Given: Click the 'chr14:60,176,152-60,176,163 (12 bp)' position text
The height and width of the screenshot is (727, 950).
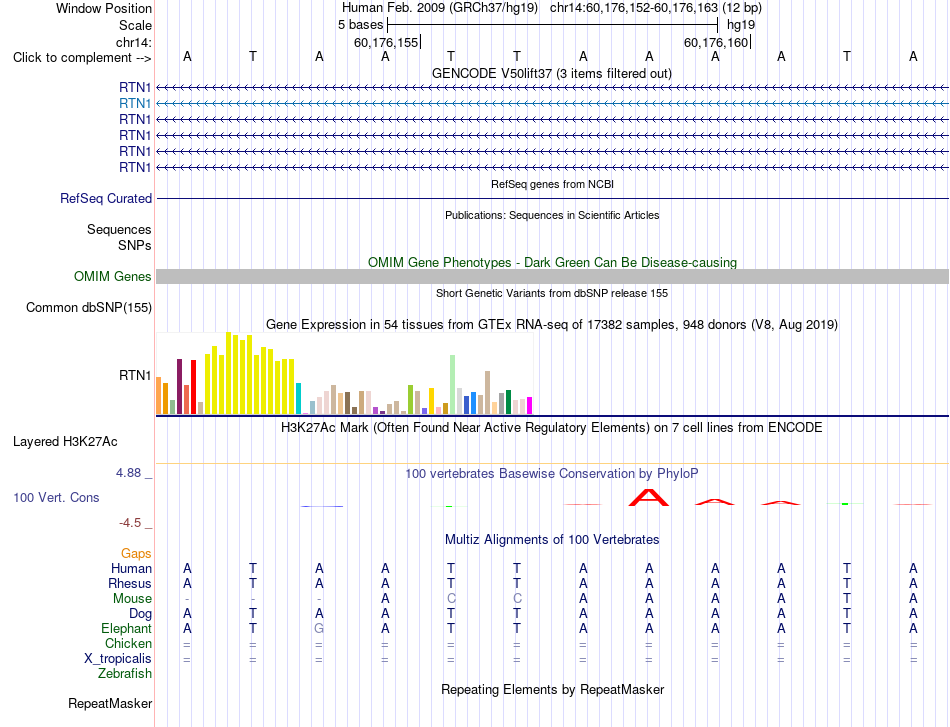Looking at the screenshot, I should tap(656, 8).
